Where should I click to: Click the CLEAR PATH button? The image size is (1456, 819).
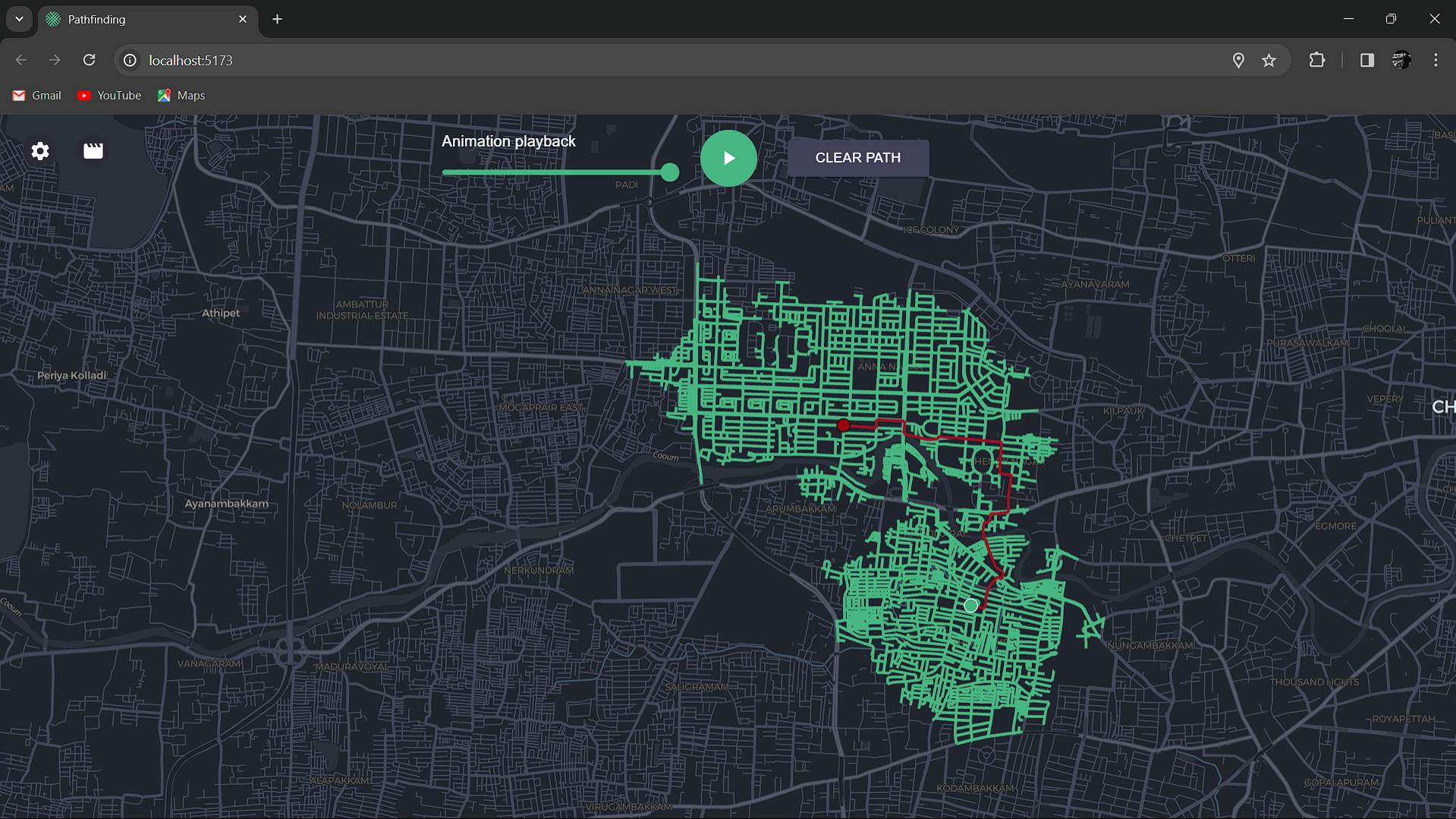857,158
